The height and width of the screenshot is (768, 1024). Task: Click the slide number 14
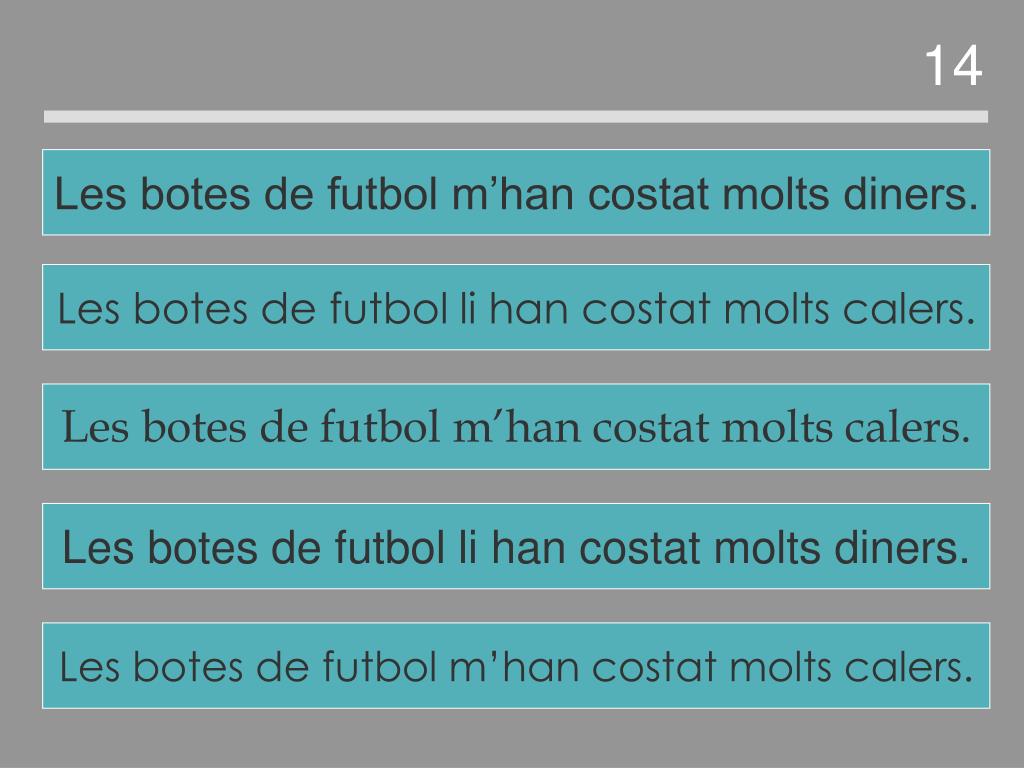(953, 67)
